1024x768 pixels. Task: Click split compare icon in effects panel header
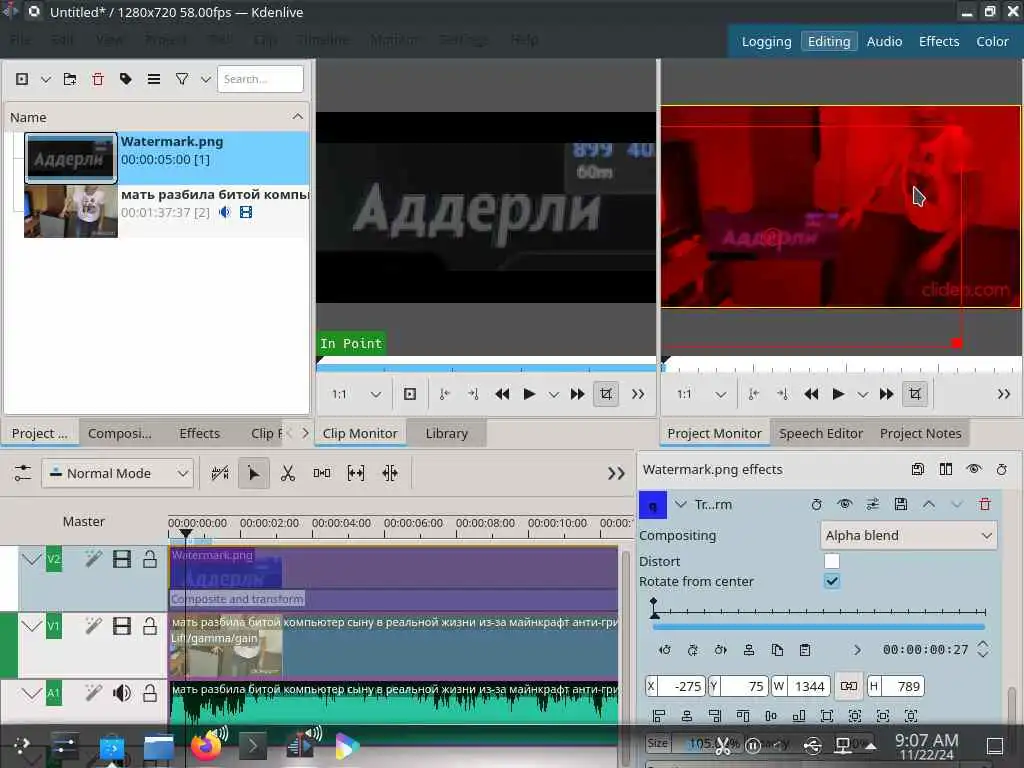tap(946, 469)
